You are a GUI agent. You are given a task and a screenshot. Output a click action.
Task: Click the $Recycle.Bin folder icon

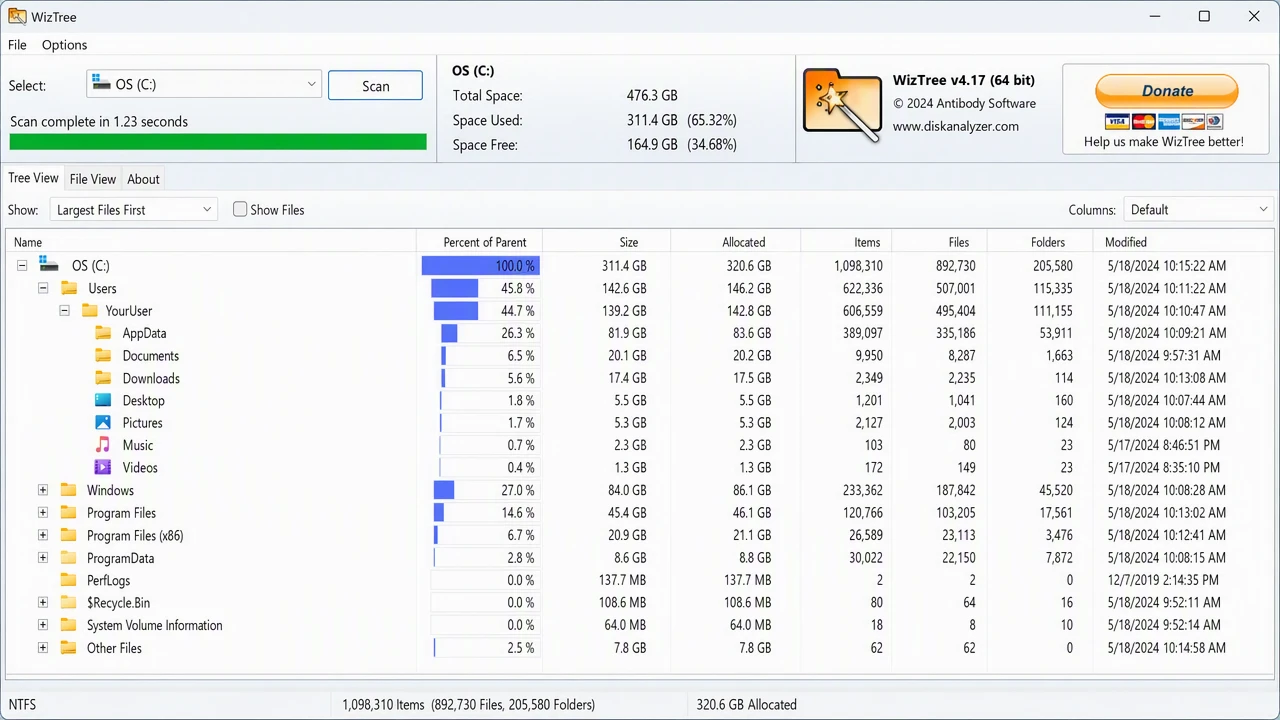(x=69, y=603)
